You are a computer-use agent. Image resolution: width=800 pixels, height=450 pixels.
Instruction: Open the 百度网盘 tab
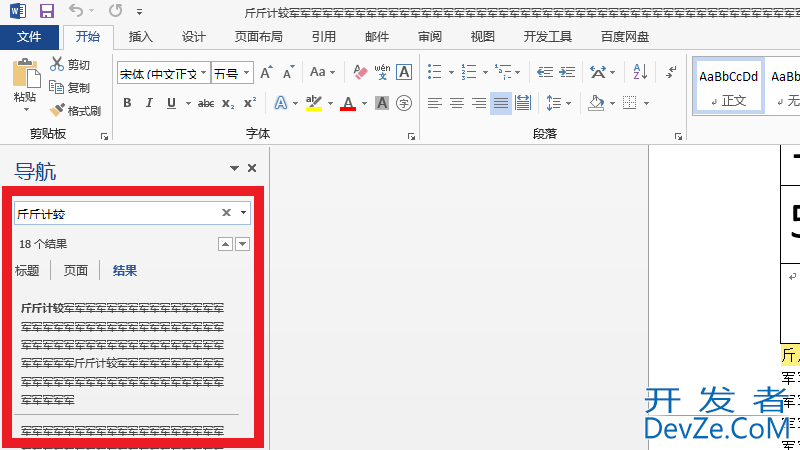pos(624,37)
